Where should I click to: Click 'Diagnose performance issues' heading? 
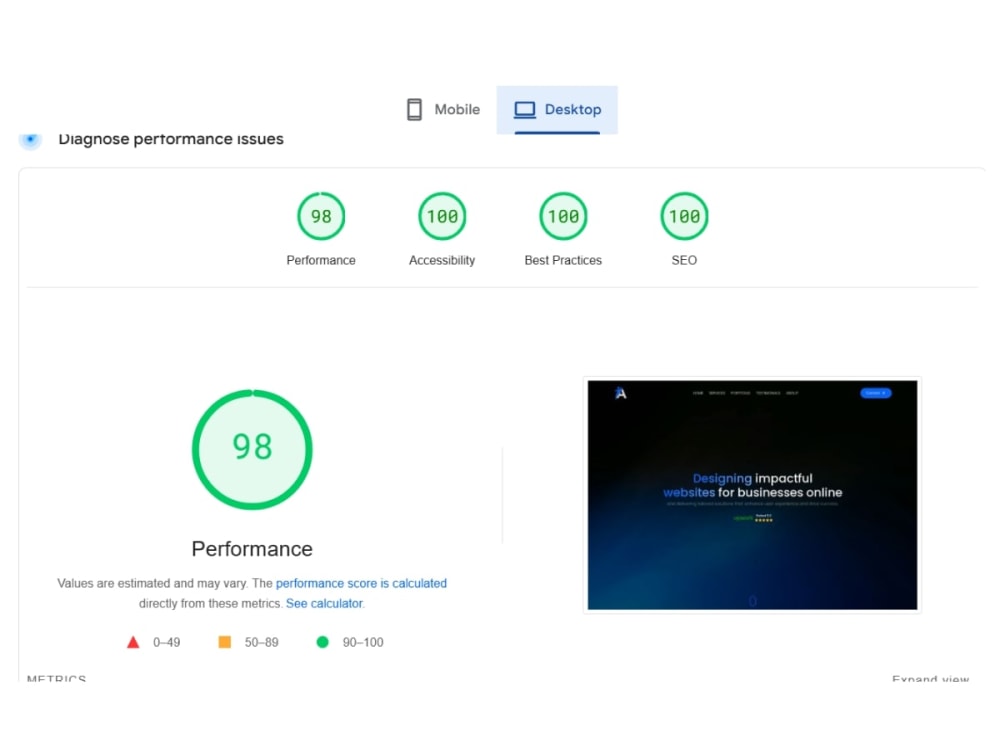pos(171,139)
